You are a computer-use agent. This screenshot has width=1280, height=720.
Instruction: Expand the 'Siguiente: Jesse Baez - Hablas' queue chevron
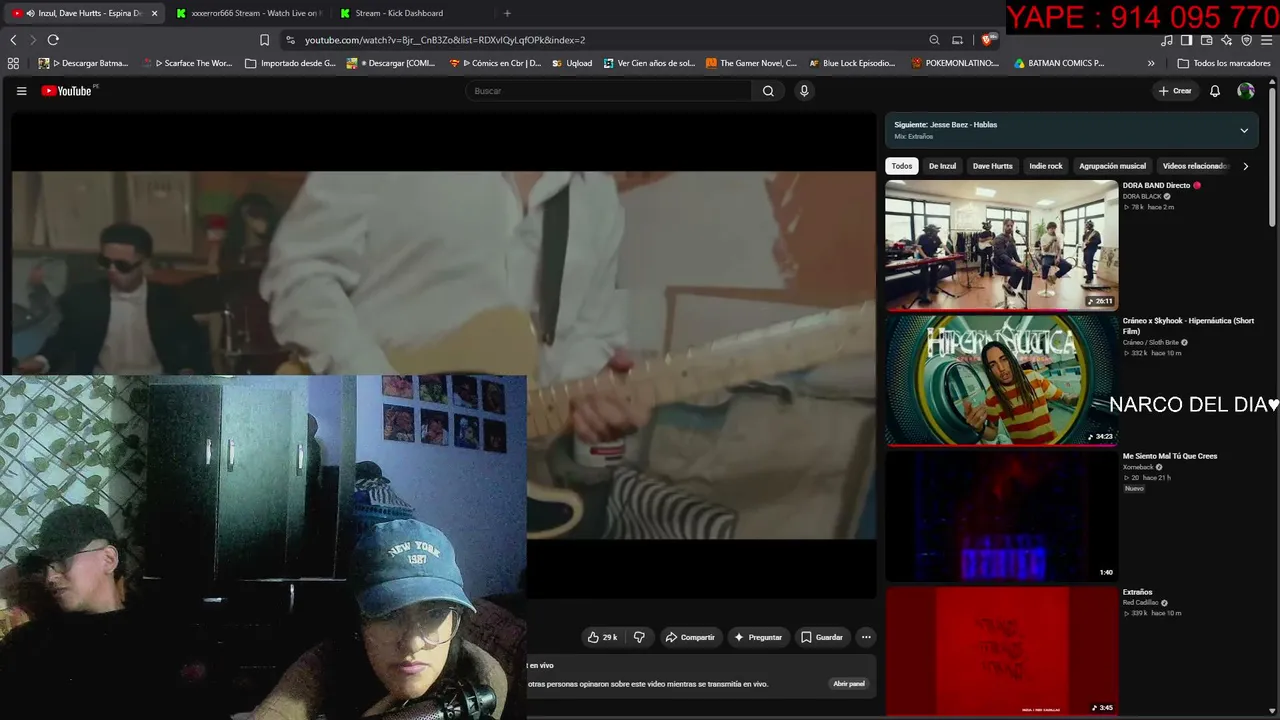[1244, 130]
